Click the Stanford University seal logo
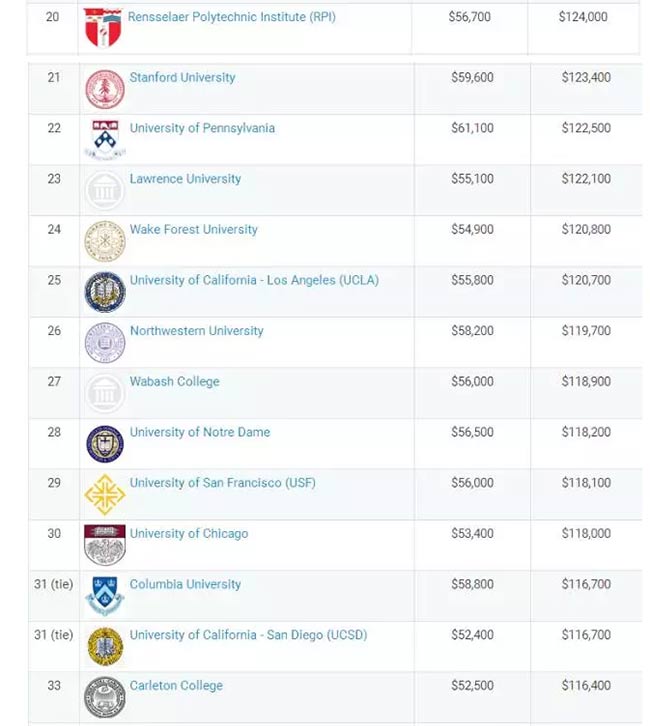Viewport: 650px width, 726px height. (x=105, y=89)
